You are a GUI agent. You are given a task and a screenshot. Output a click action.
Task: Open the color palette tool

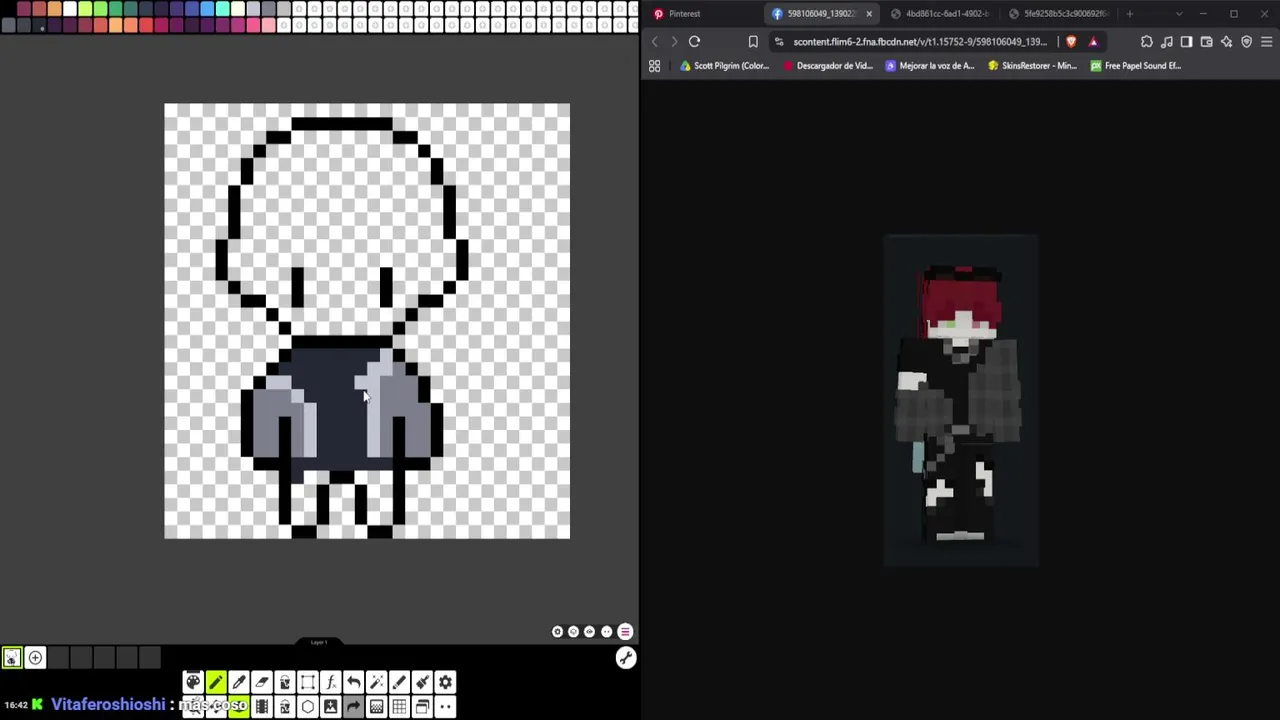(193, 682)
